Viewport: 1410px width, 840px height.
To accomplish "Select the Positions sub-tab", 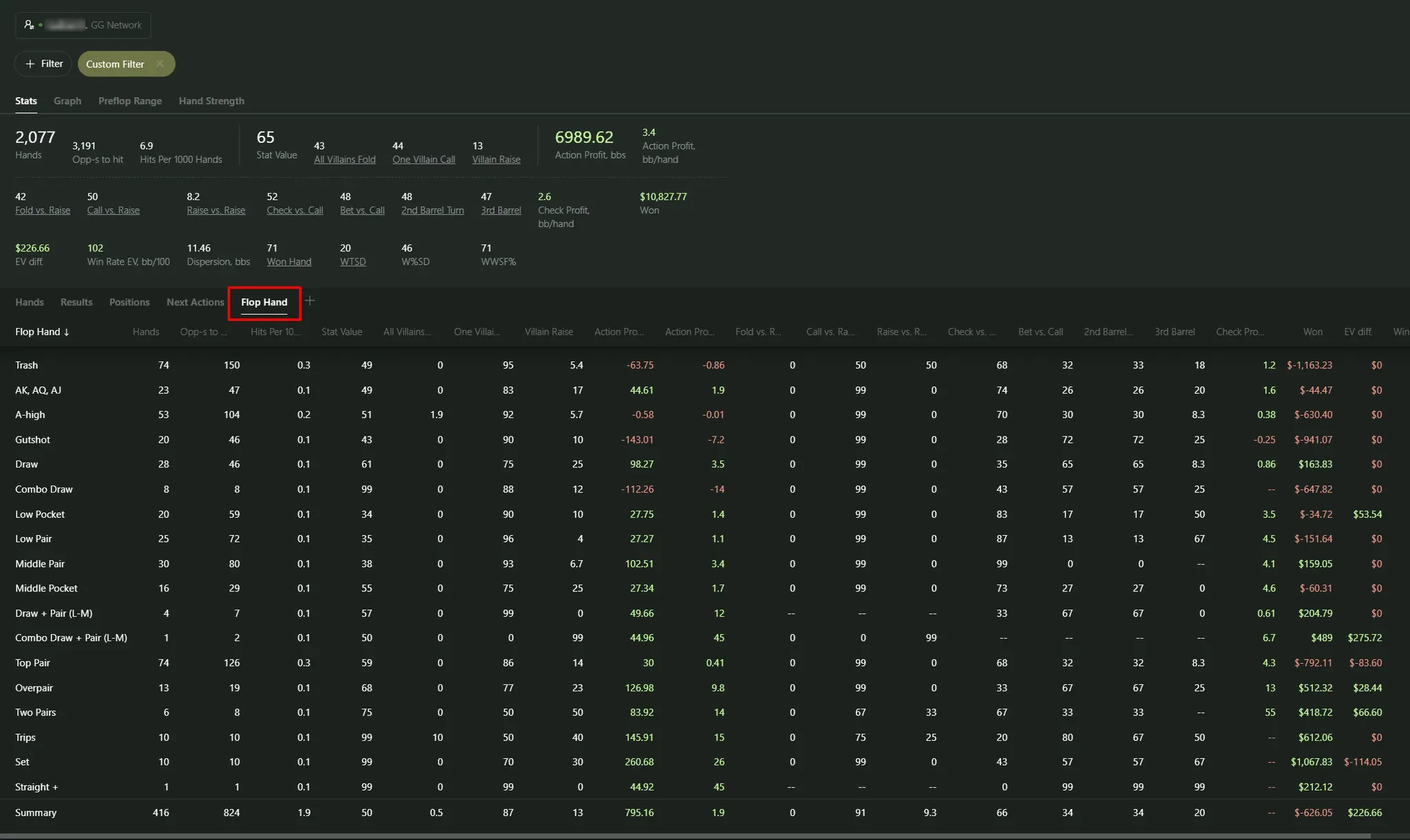I will coord(129,302).
